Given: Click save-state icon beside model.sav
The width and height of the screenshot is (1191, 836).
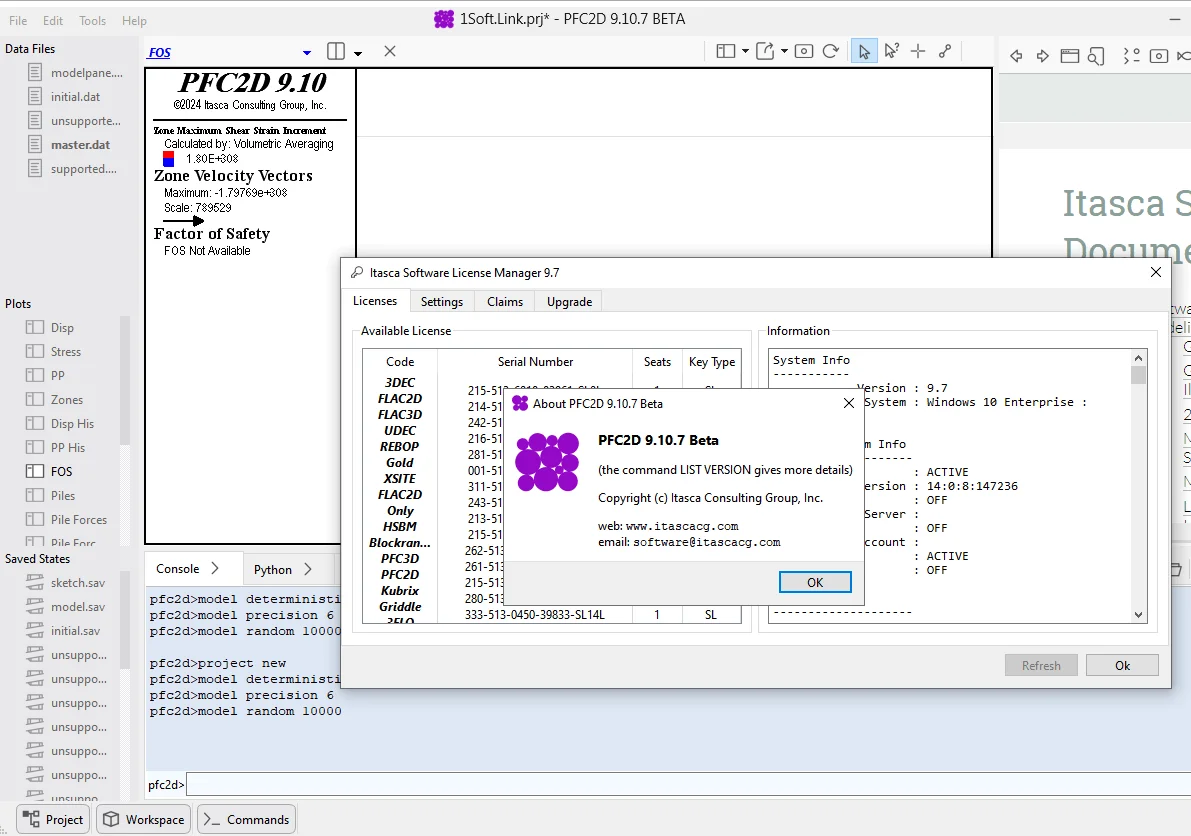Looking at the screenshot, I should [x=35, y=607].
